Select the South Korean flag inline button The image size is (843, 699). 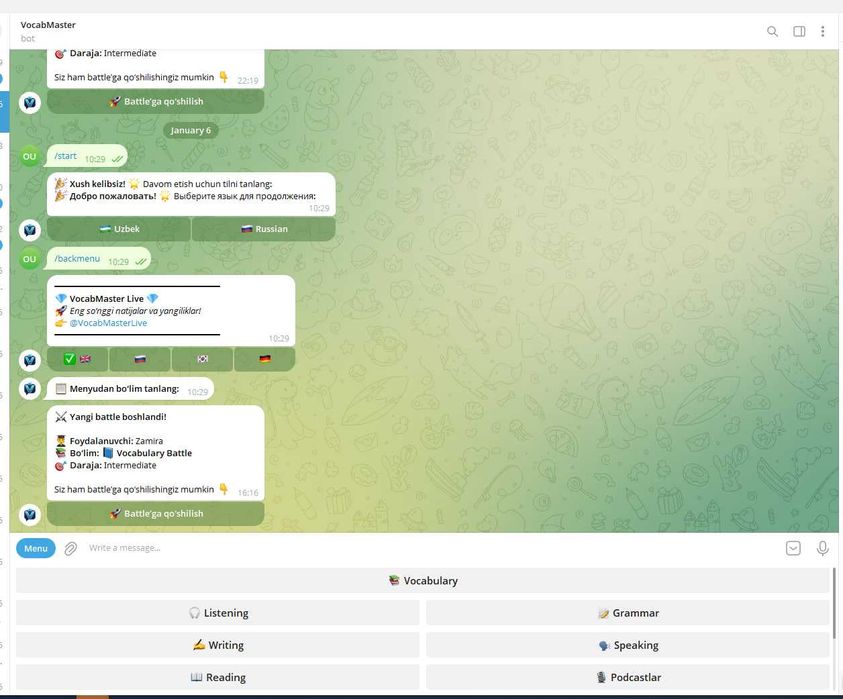pyautogui.click(x=202, y=359)
